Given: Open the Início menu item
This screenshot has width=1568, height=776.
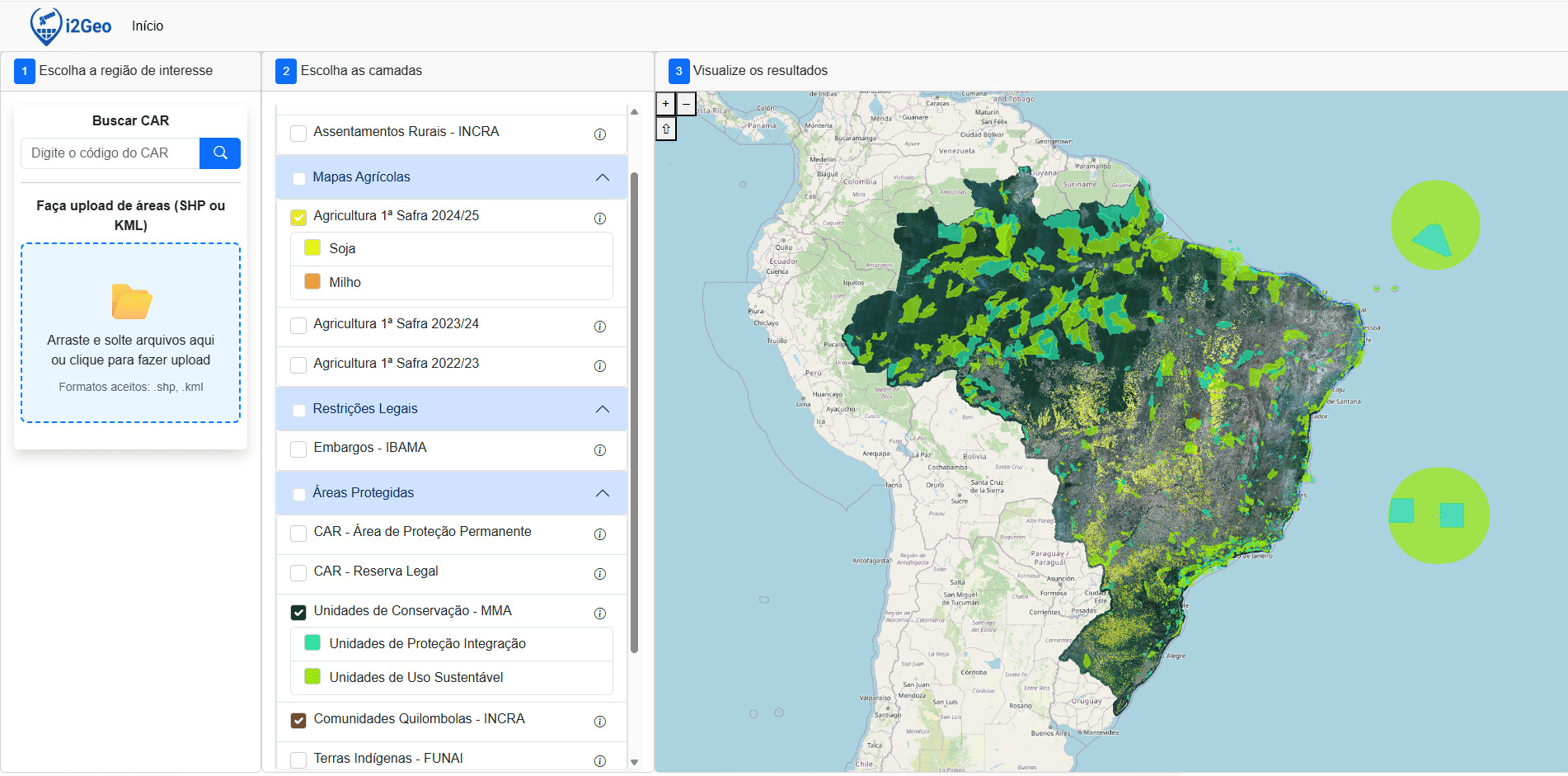Looking at the screenshot, I should pos(148,26).
